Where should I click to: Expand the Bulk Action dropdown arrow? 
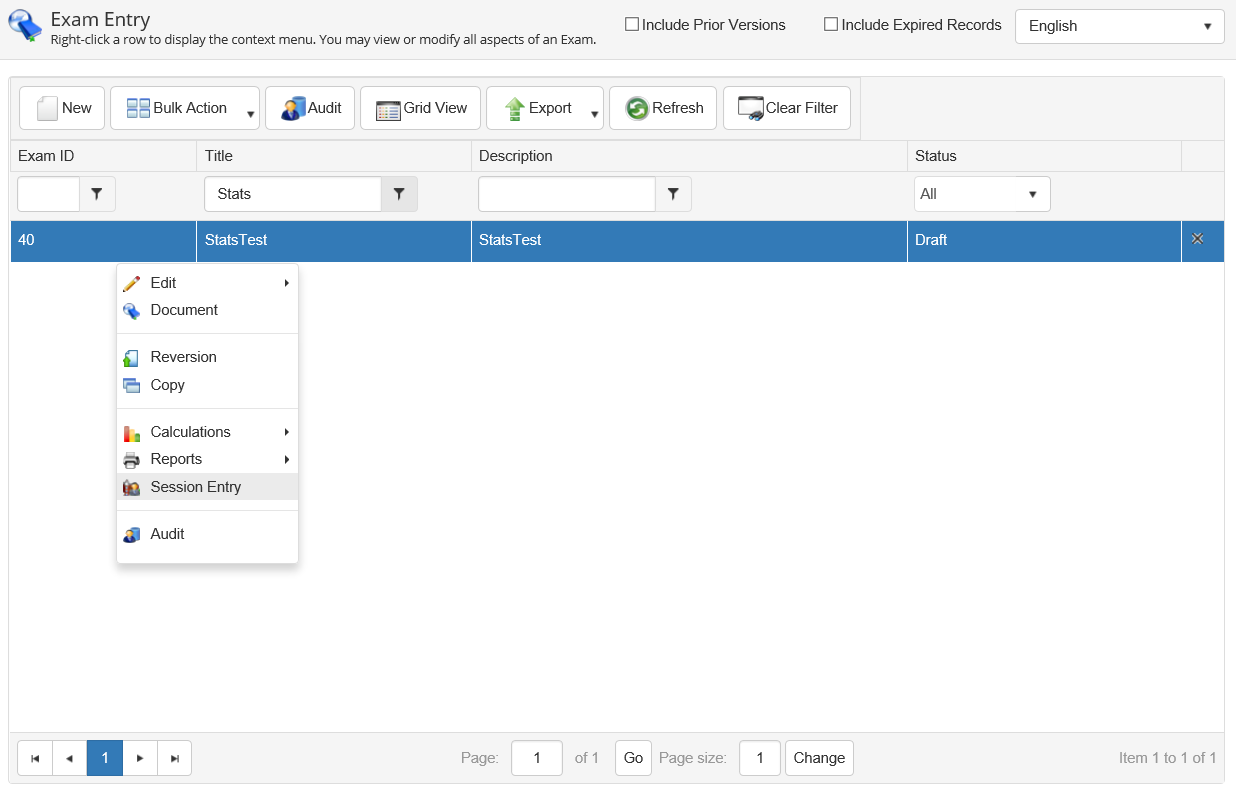click(250, 114)
